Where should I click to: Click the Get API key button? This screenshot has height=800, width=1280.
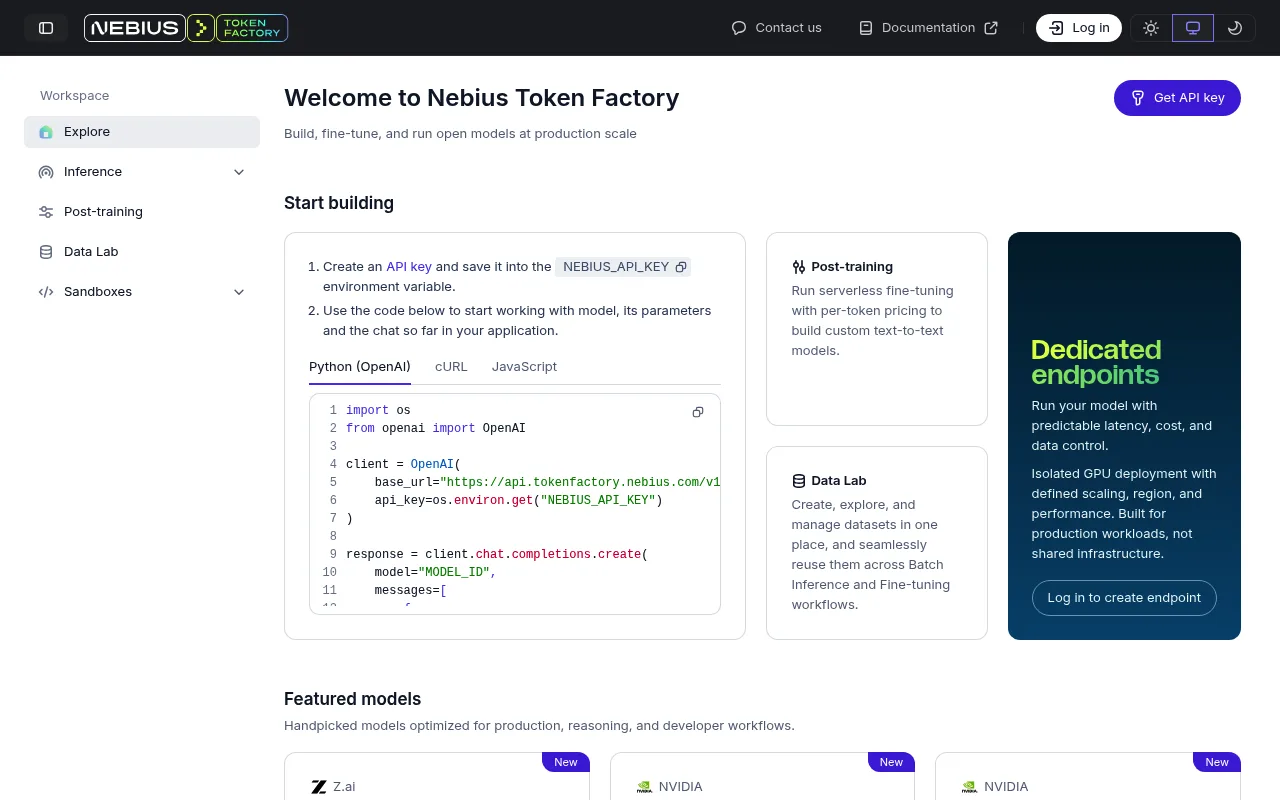click(1177, 98)
